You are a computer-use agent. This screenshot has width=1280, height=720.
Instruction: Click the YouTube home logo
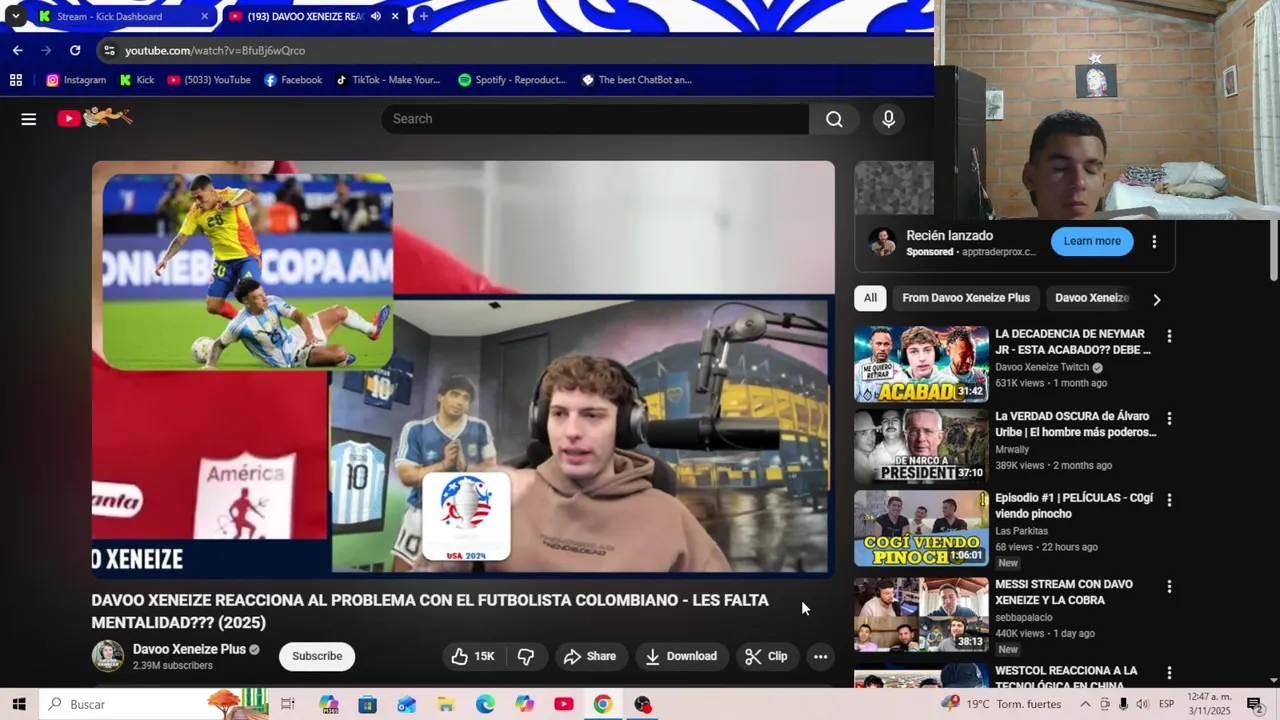point(95,118)
